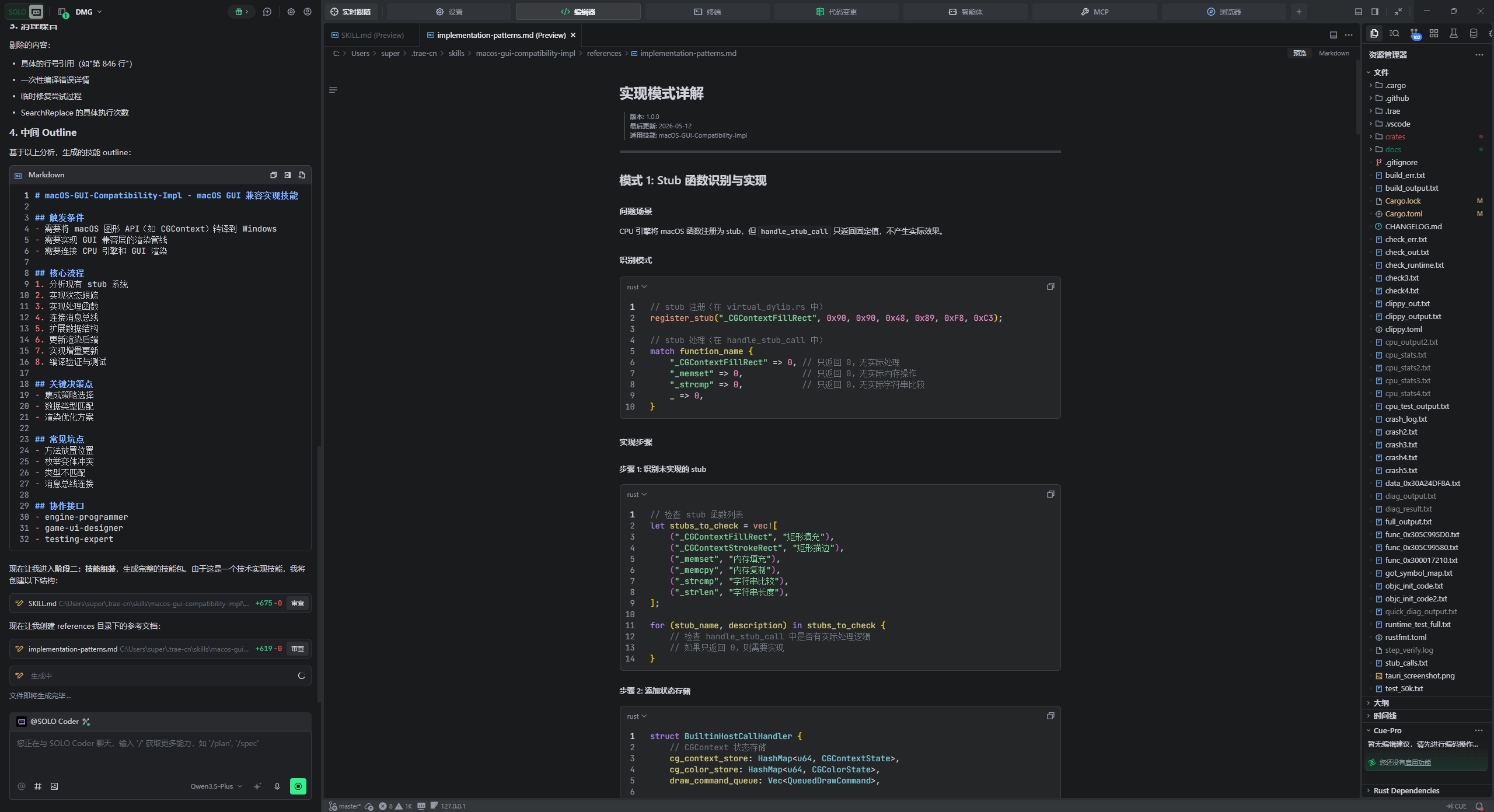Copy the first rust code block
1494x812 pixels.
[1050, 286]
